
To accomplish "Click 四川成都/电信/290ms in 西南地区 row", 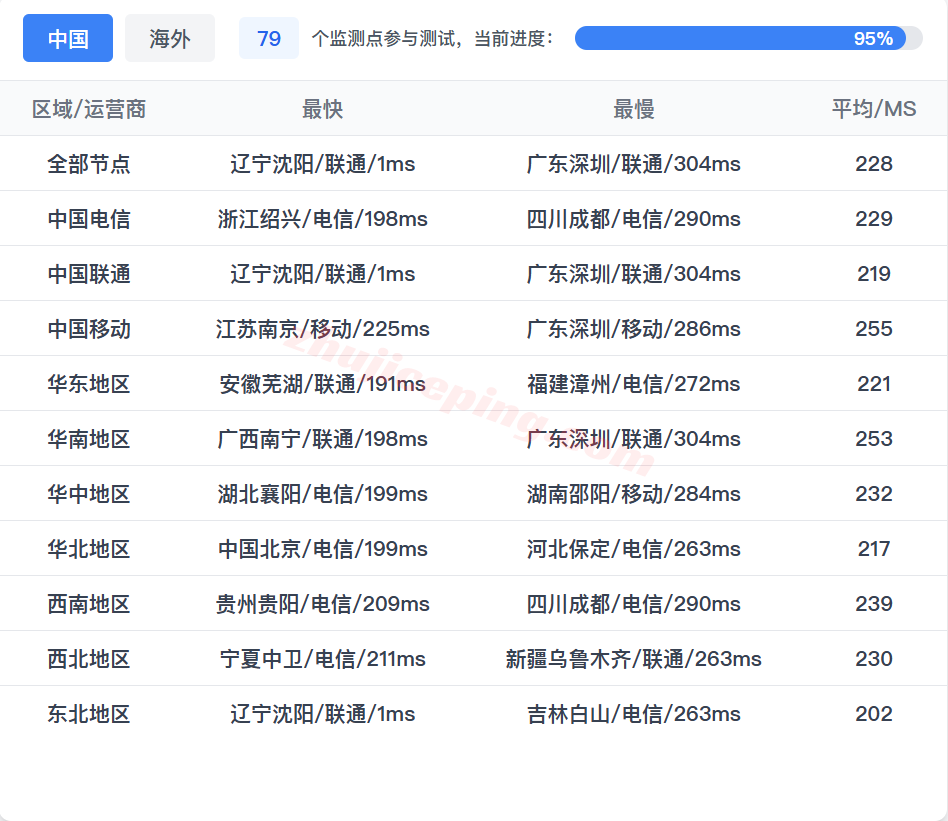I will (x=634, y=604).
